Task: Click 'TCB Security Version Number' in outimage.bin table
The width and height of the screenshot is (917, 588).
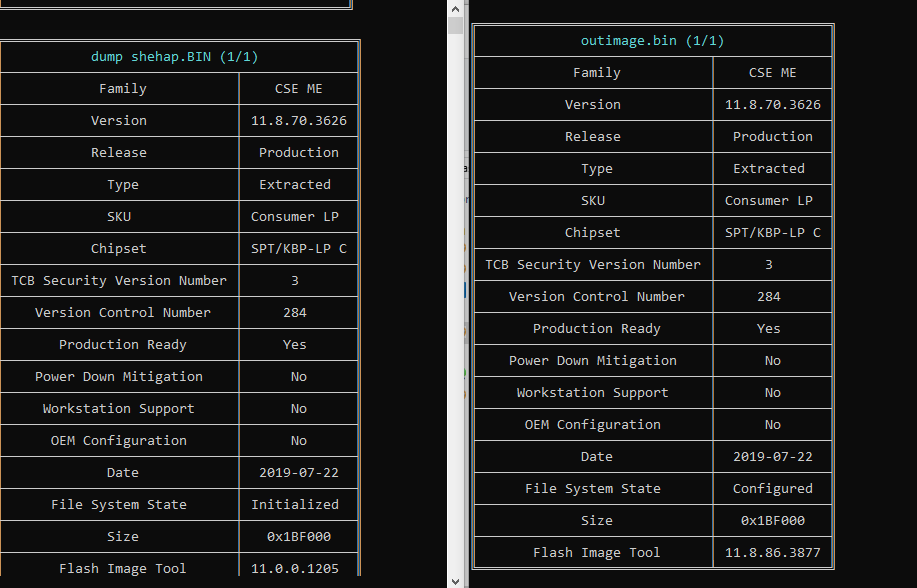Action: [592, 264]
